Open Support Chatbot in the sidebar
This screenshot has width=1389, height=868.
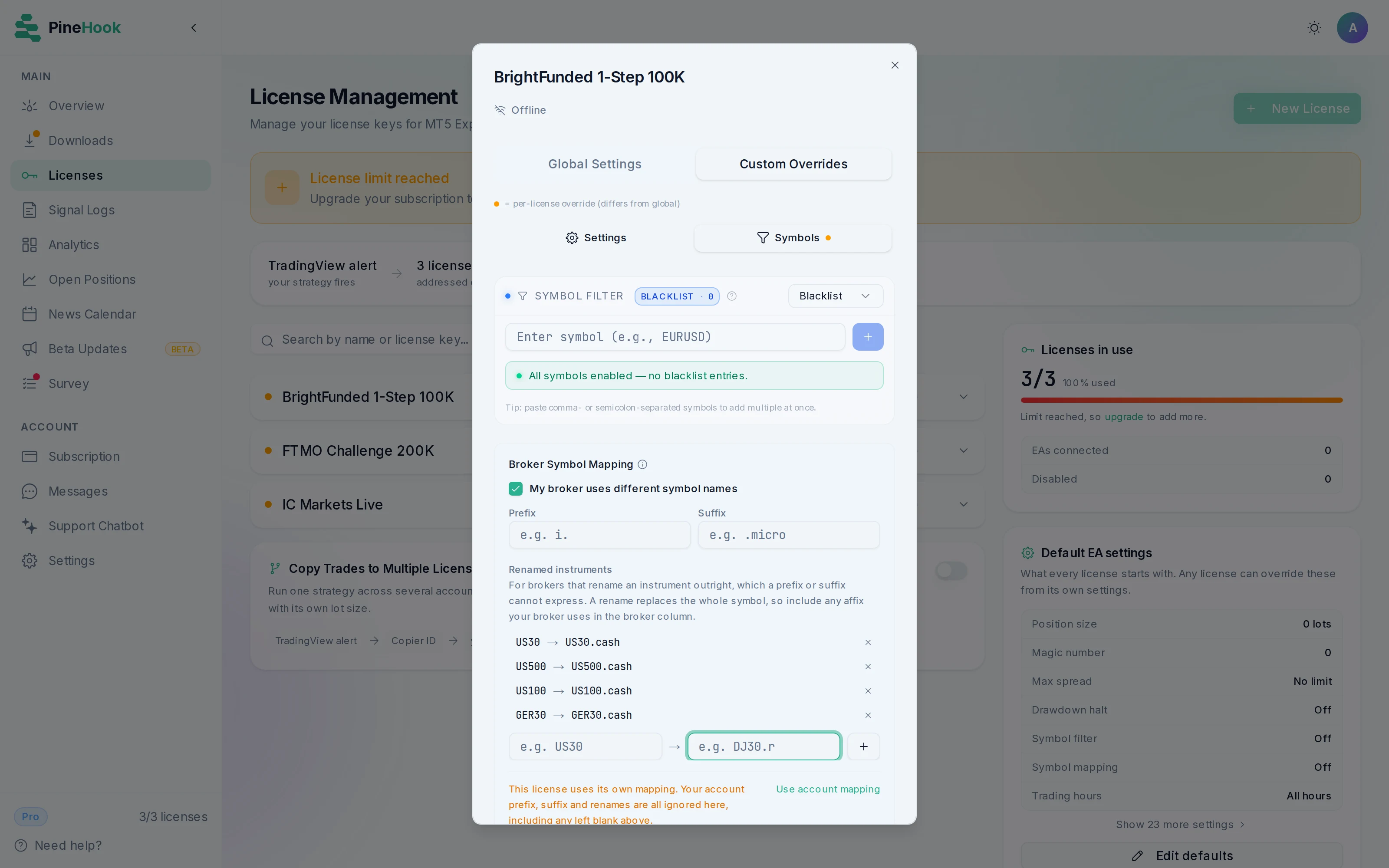110,526
